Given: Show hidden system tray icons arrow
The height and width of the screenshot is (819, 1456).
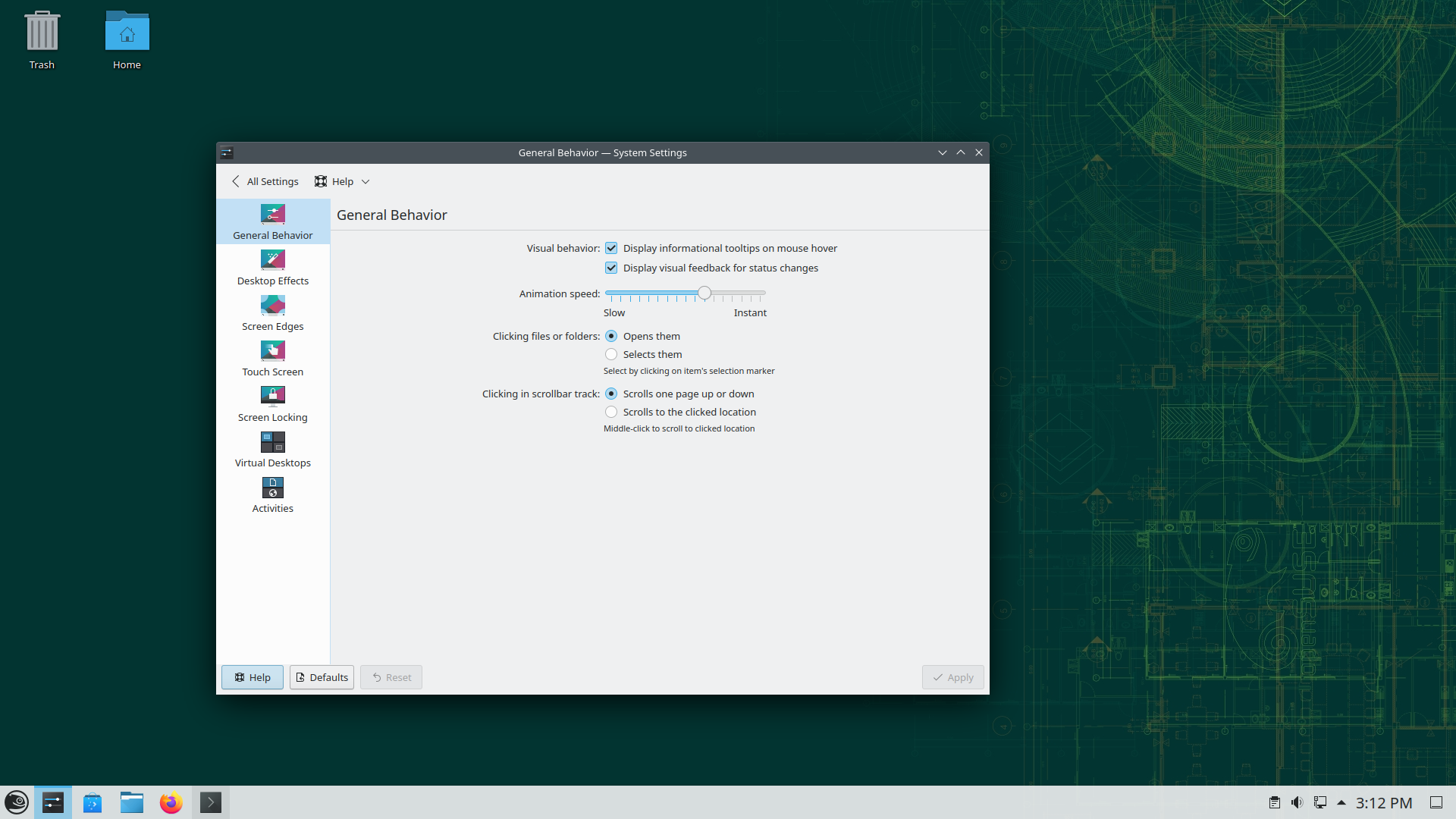Looking at the screenshot, I should [x=1341, y=802].
